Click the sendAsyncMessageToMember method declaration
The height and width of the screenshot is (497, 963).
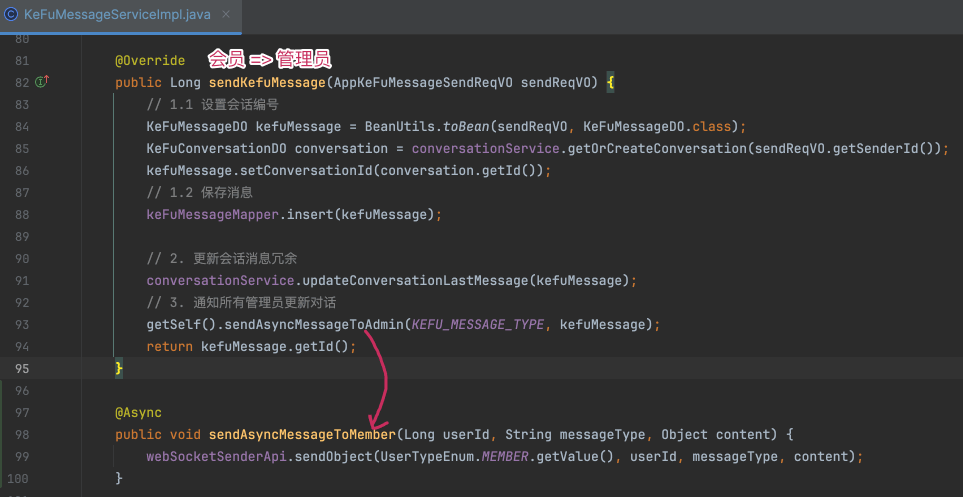(x=302, y=435)
